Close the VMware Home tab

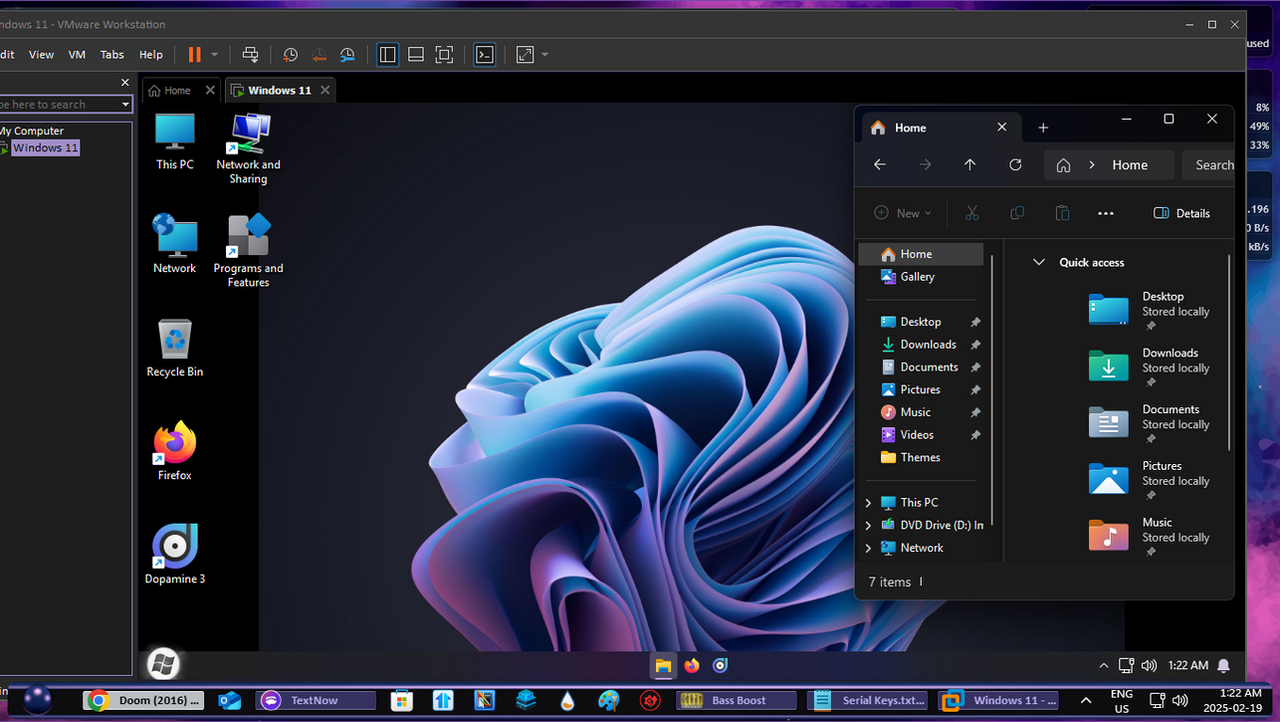[x=210, y=90]
